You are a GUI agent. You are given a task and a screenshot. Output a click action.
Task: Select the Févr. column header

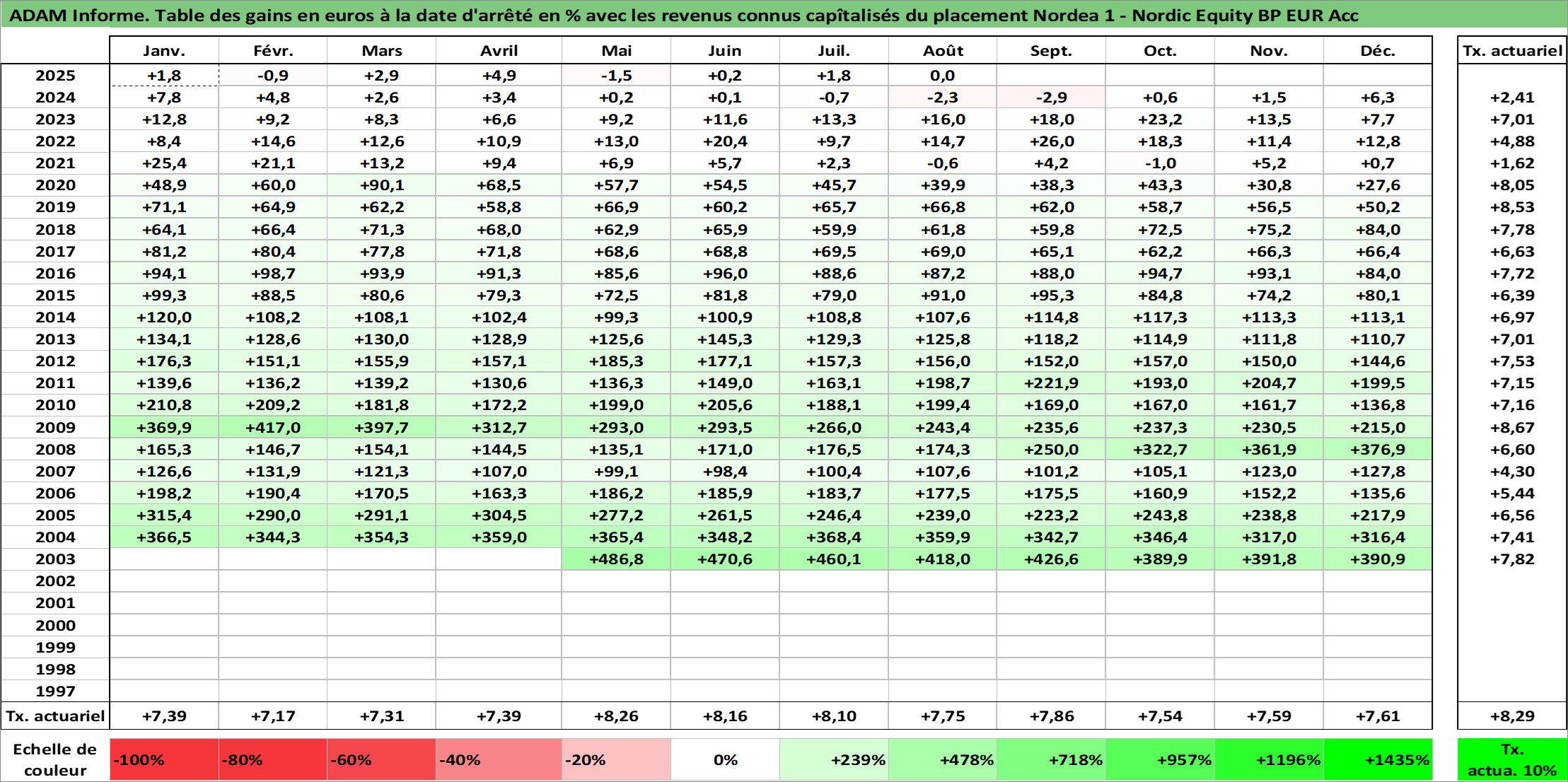tap(273, 51)
